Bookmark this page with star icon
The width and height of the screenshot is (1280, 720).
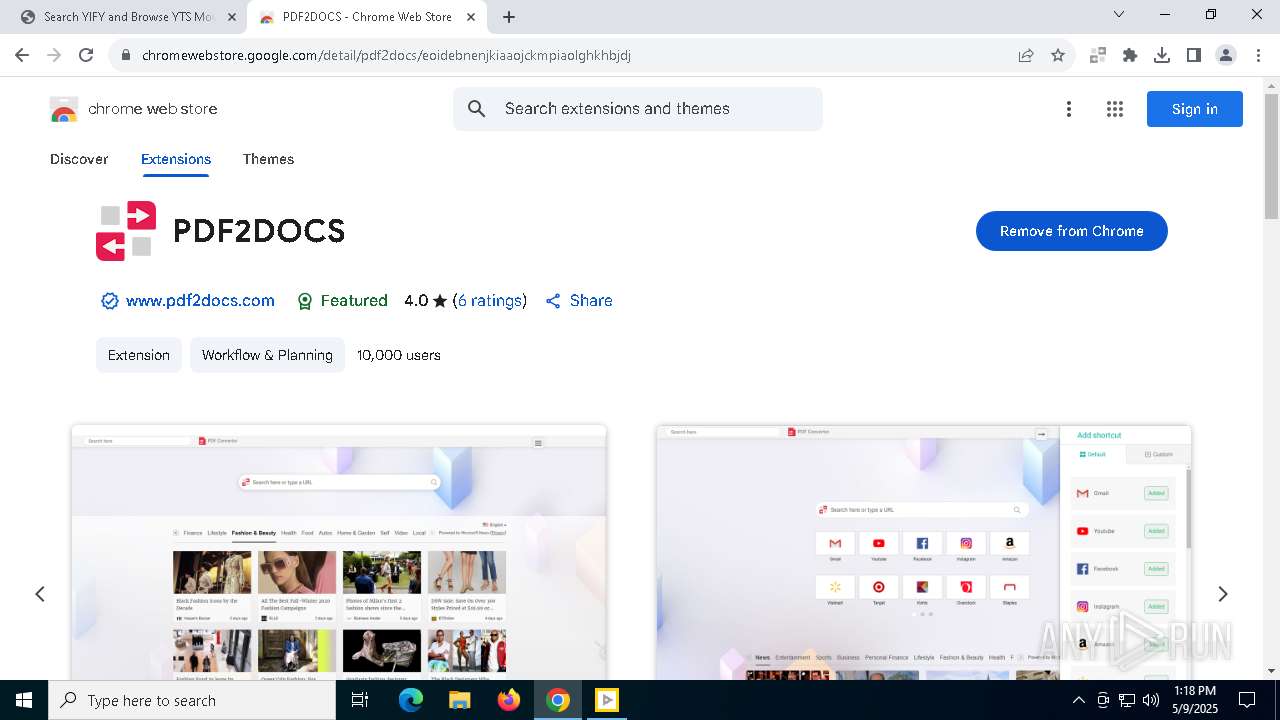1058,55
